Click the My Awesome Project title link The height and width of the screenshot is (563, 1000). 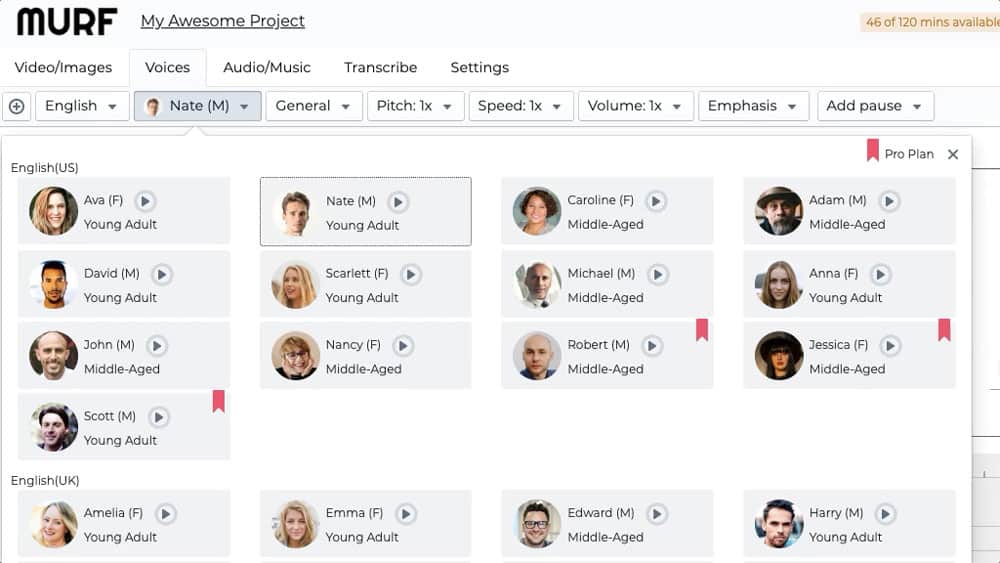(x=222, y=21)
